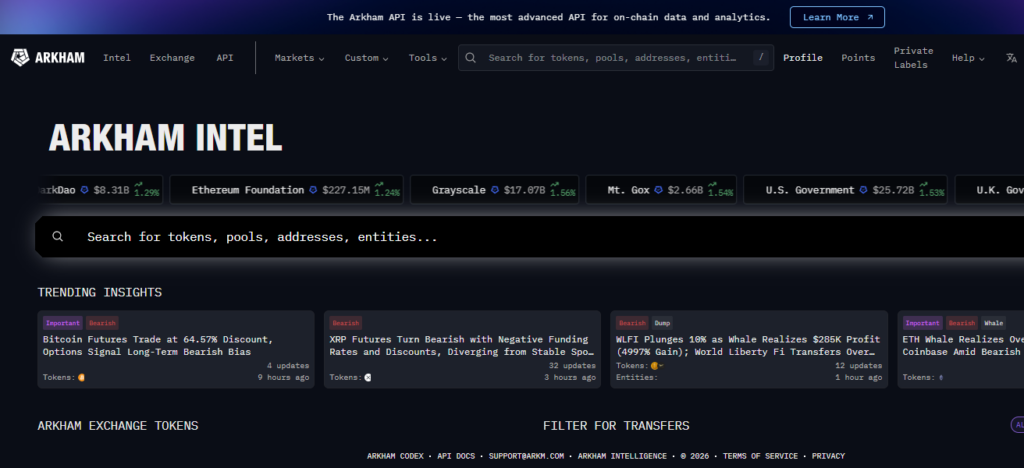Image resolution: width=1024 pixels, height=468 pixels.
Task: Click the Bearish tag on the XRP Futures card
Action: [x=345, y=323]
